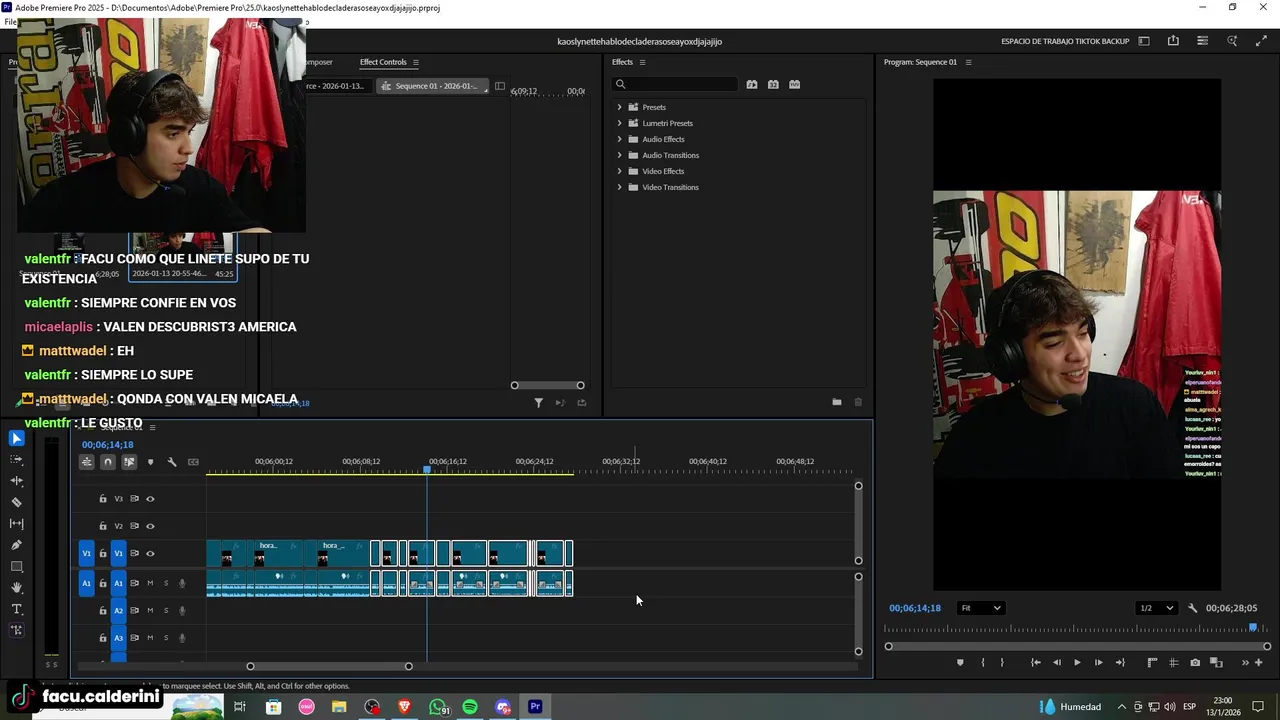1280x720 pixels.
Task: Select the Razor tool
Action: [x=16, y=502]
